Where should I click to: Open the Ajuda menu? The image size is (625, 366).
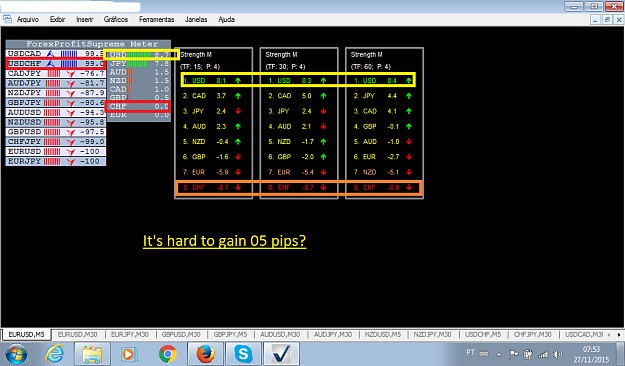pyautogui.click(x=226, y=19)
